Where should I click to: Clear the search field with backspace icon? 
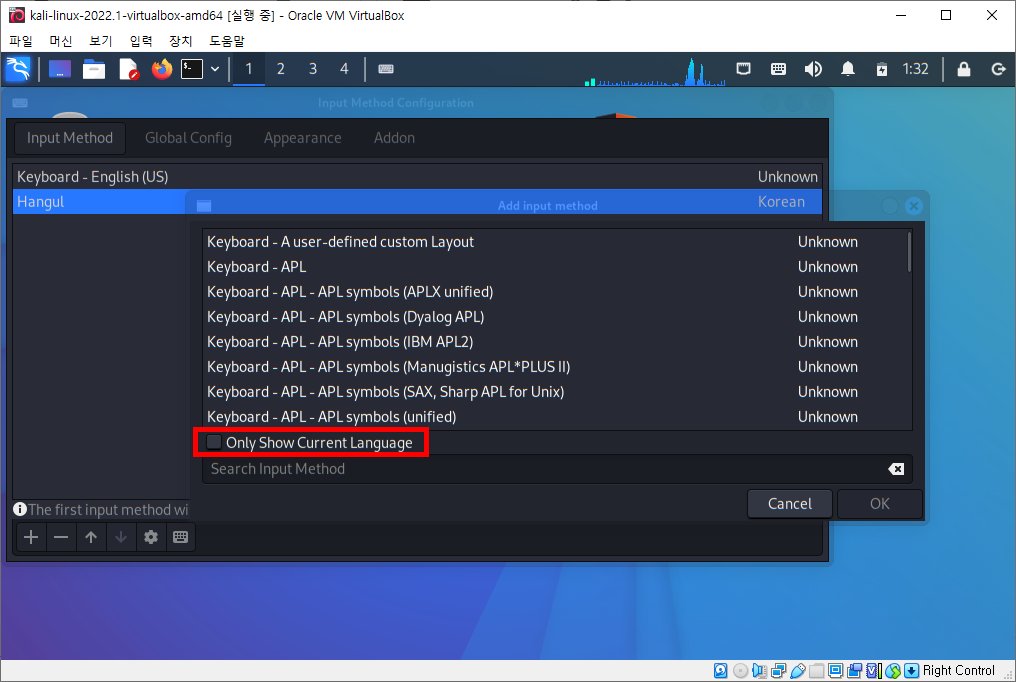[896, 469]
